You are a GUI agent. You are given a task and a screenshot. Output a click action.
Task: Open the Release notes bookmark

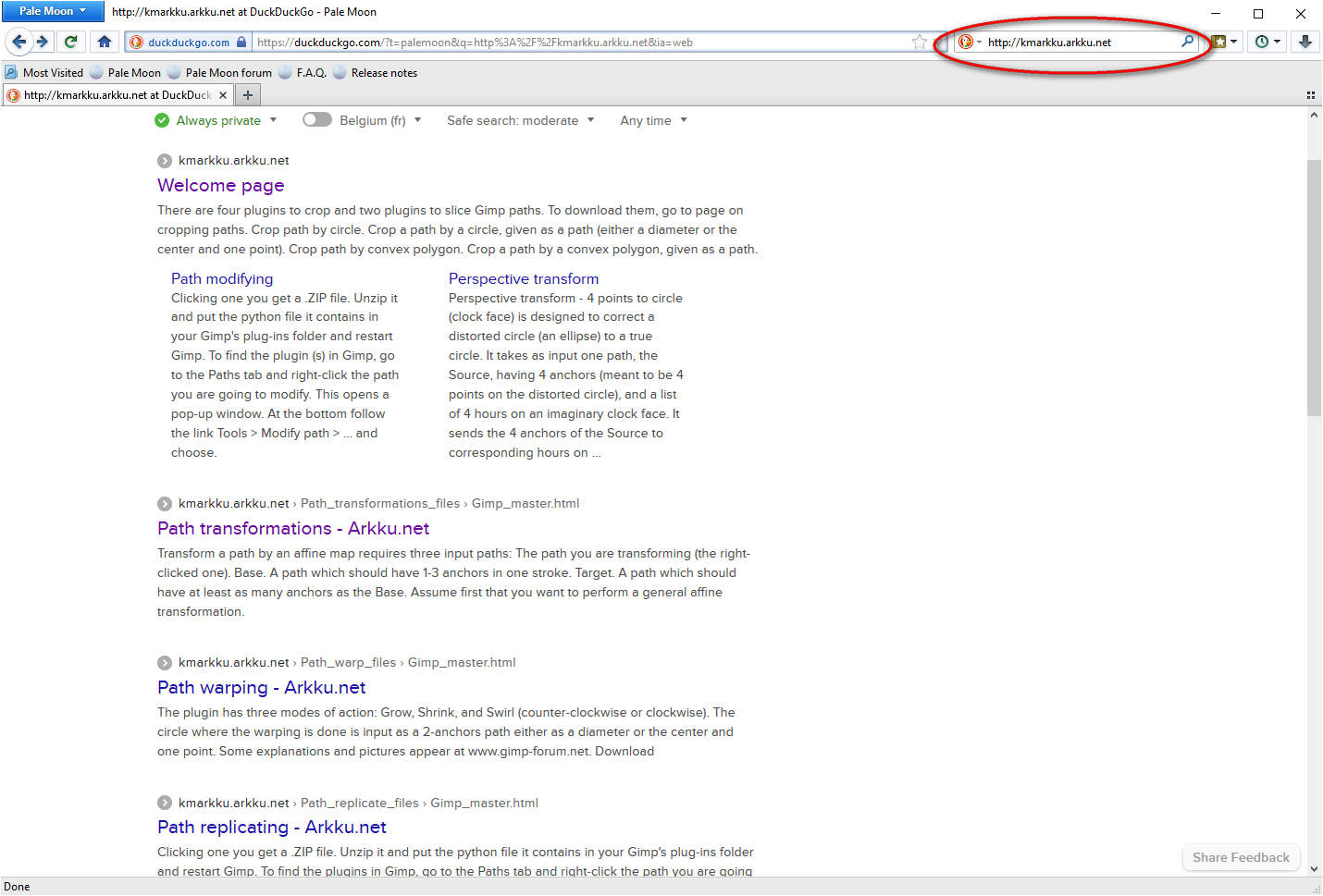375,73
